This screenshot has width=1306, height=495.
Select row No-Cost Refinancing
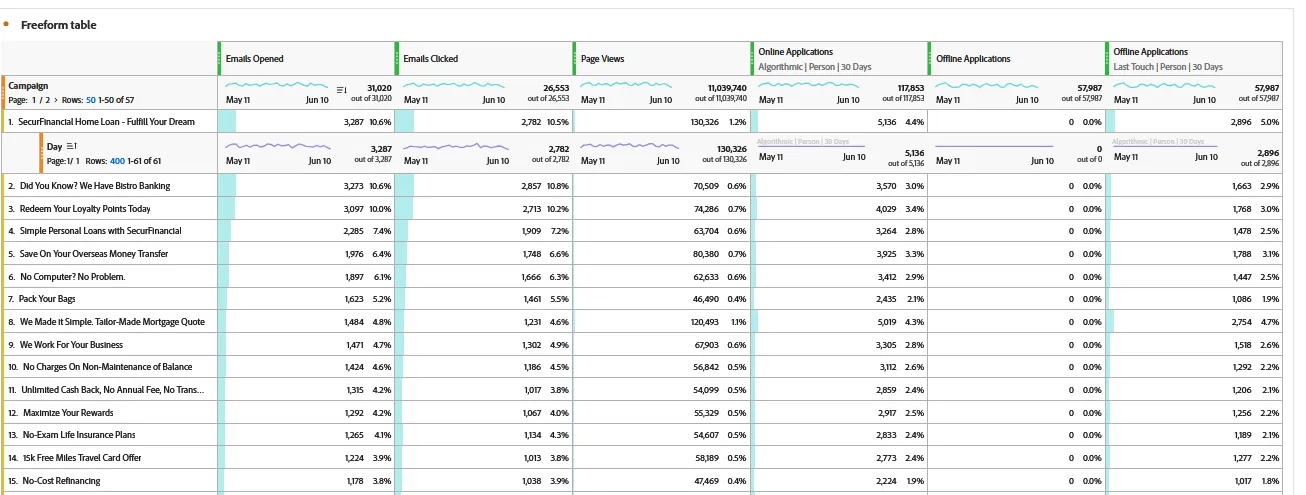(111, 481)
